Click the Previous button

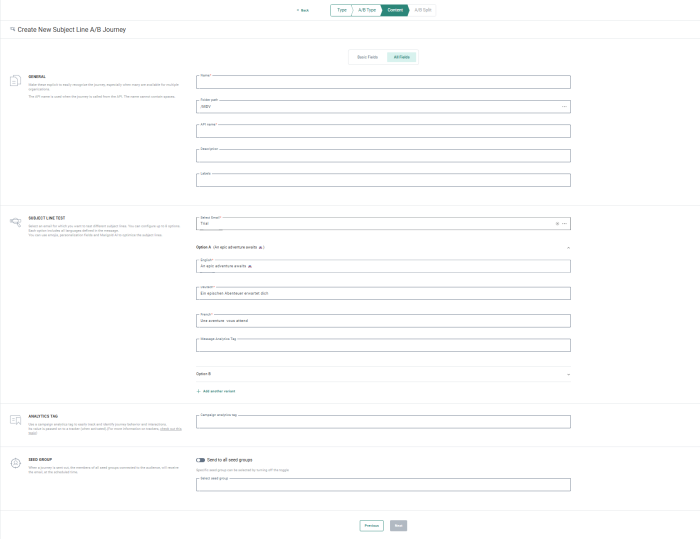click(x=371, y=525)
